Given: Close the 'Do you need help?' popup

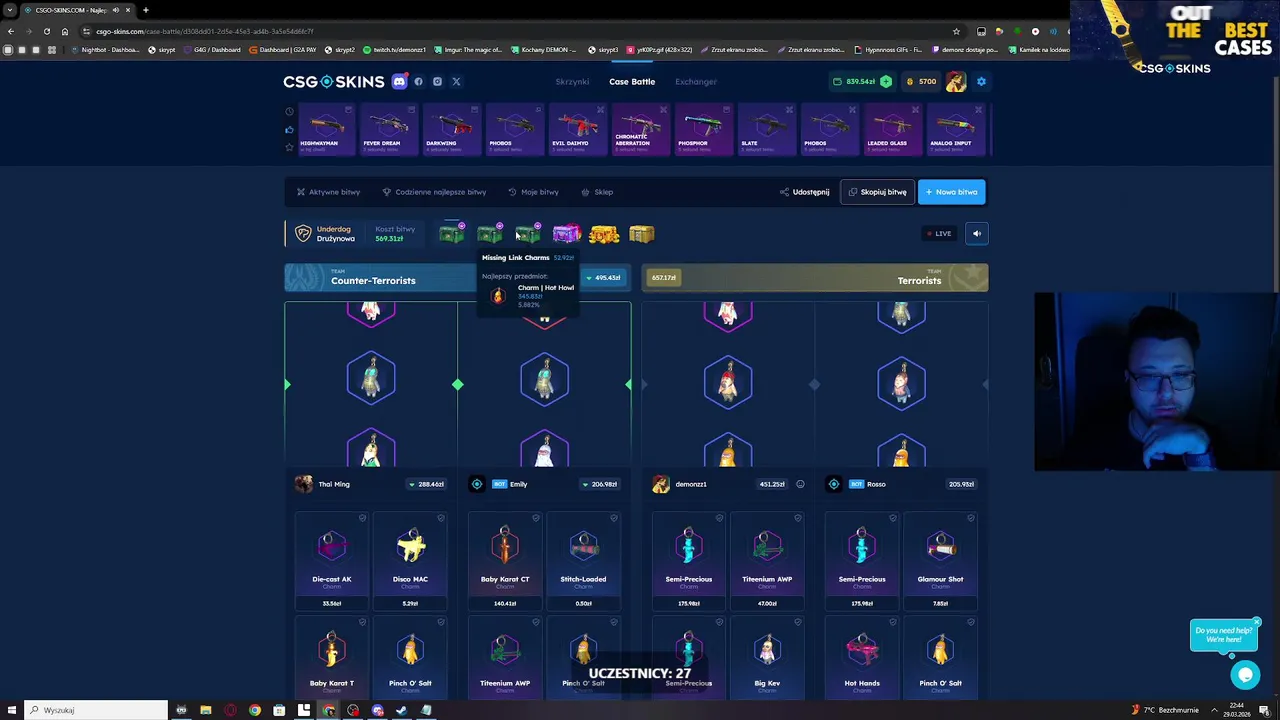Looking at the screenshot, I should click(1256, 622).
